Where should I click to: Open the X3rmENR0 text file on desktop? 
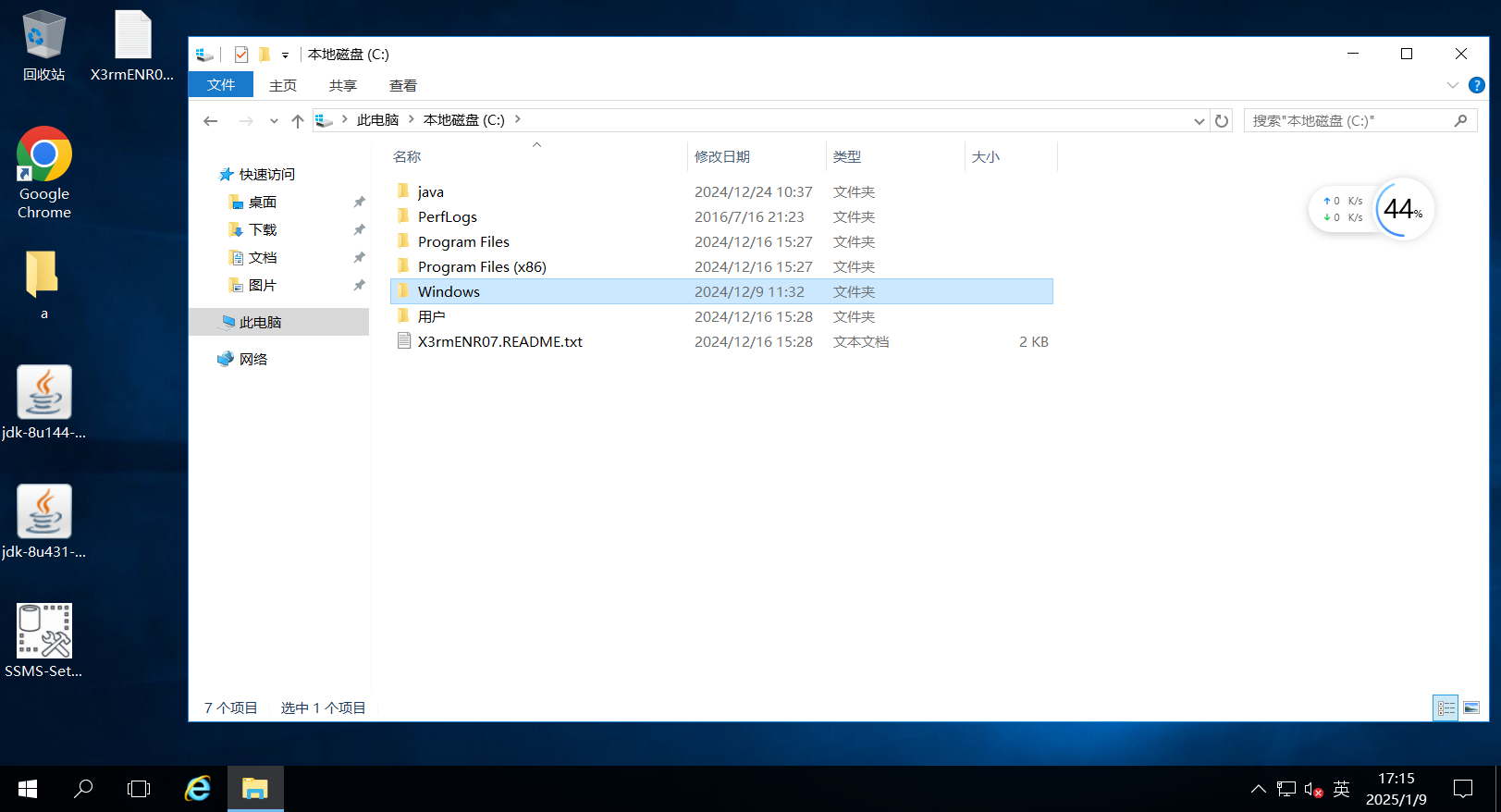132,46
